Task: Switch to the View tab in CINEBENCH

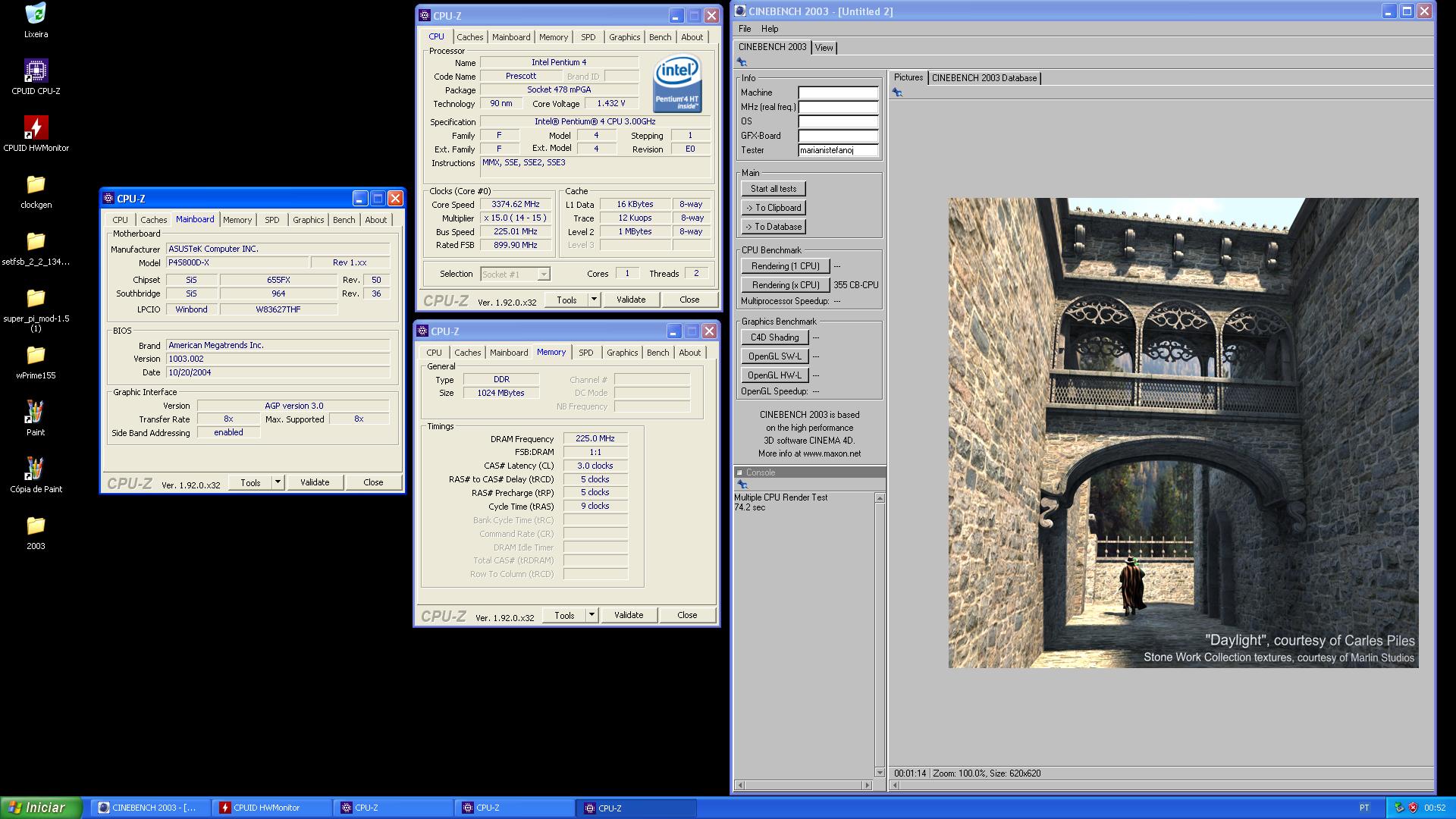Action: (x=824, y=48)
